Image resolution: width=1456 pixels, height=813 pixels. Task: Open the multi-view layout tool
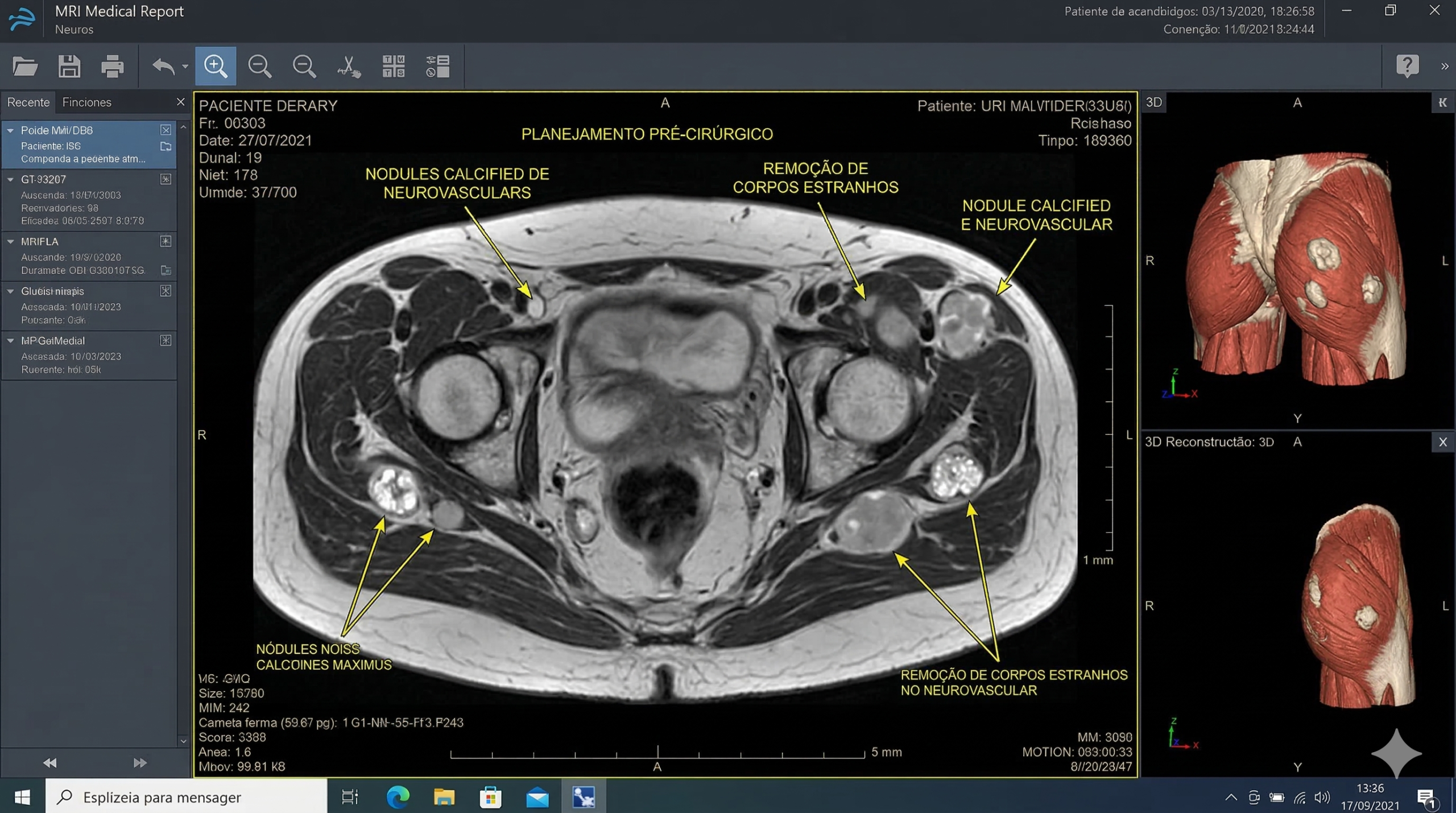pos(393,66)
